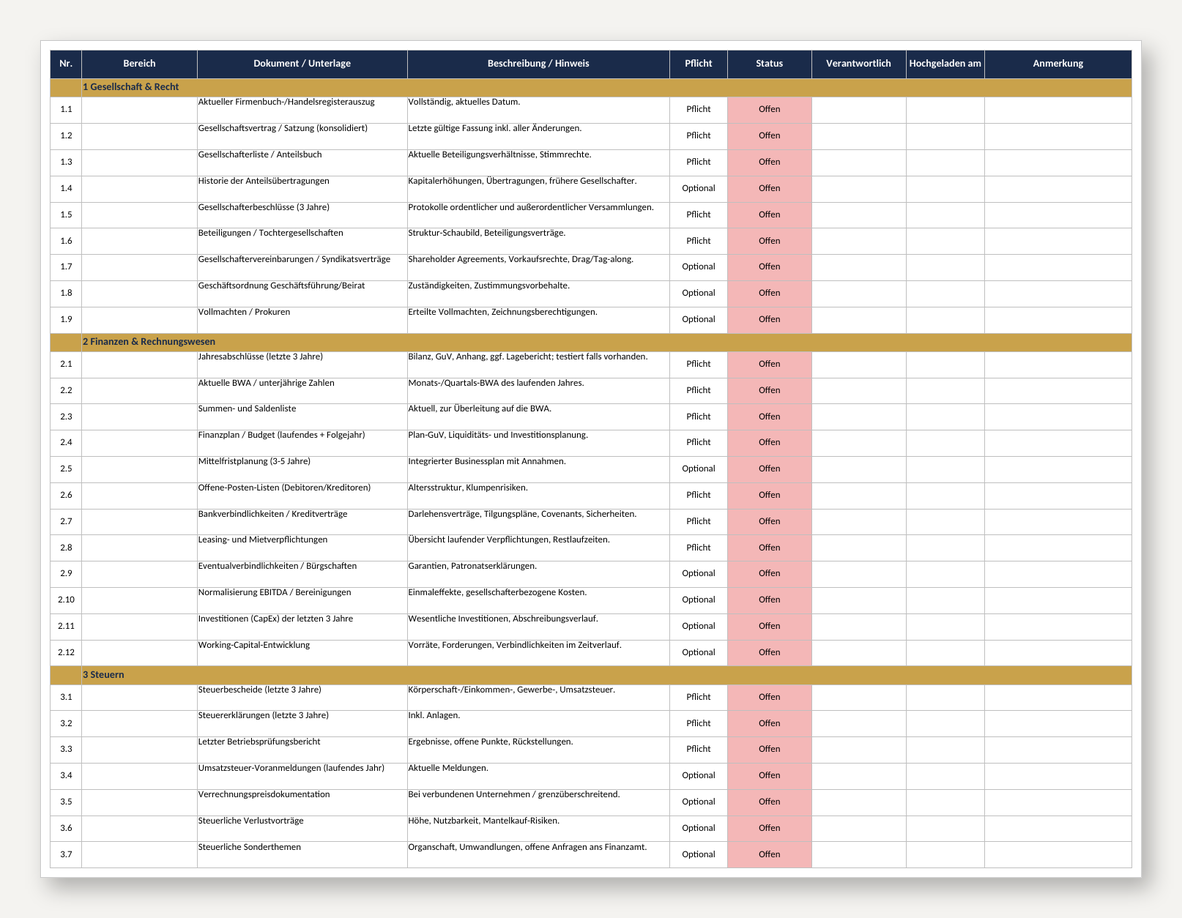Select 'Finanzplan / Budget (laufendes + Folgejahr)' cell

click(x=302, y=443)
